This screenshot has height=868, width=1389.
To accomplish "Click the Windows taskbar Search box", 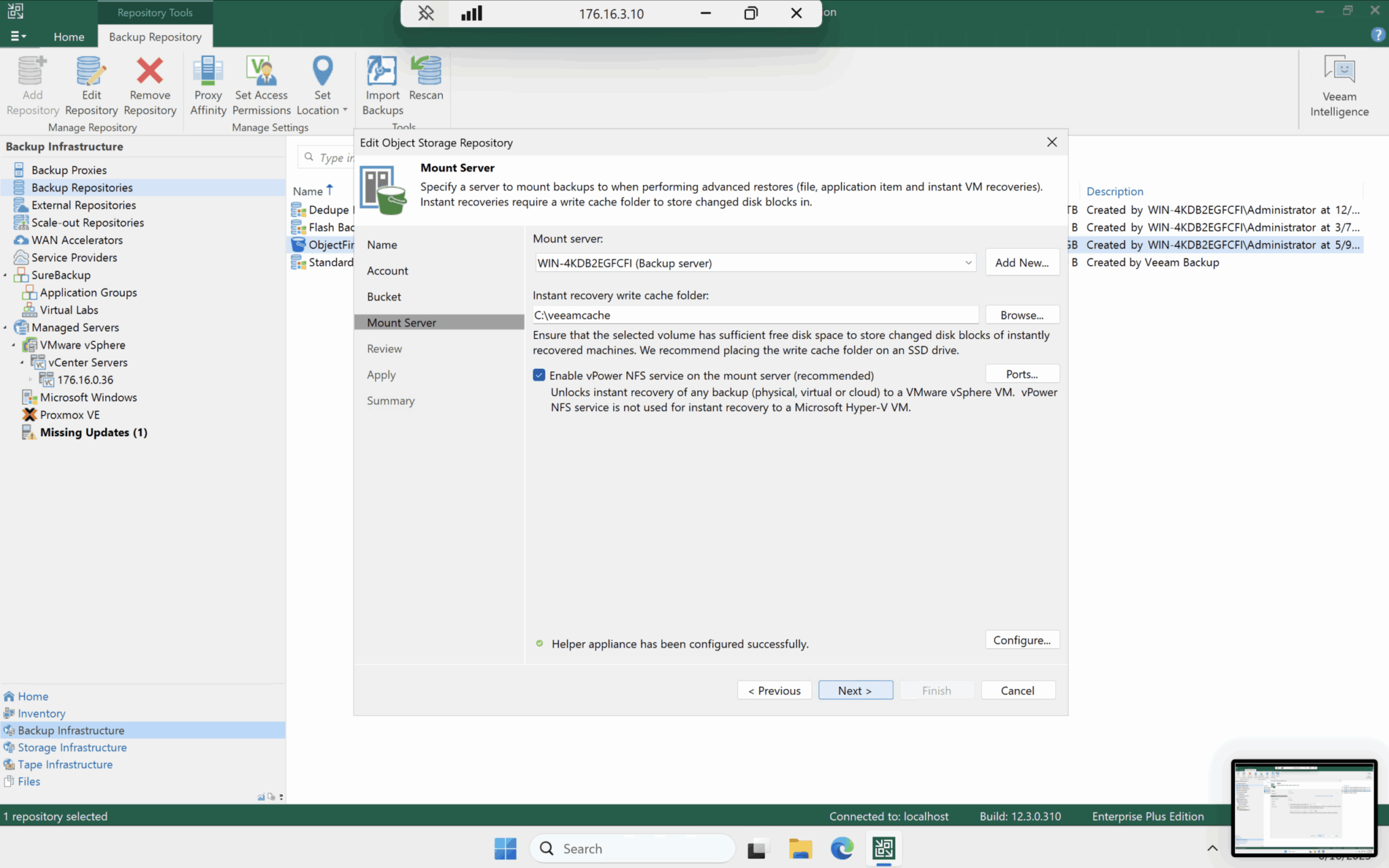I will [632, 848].
